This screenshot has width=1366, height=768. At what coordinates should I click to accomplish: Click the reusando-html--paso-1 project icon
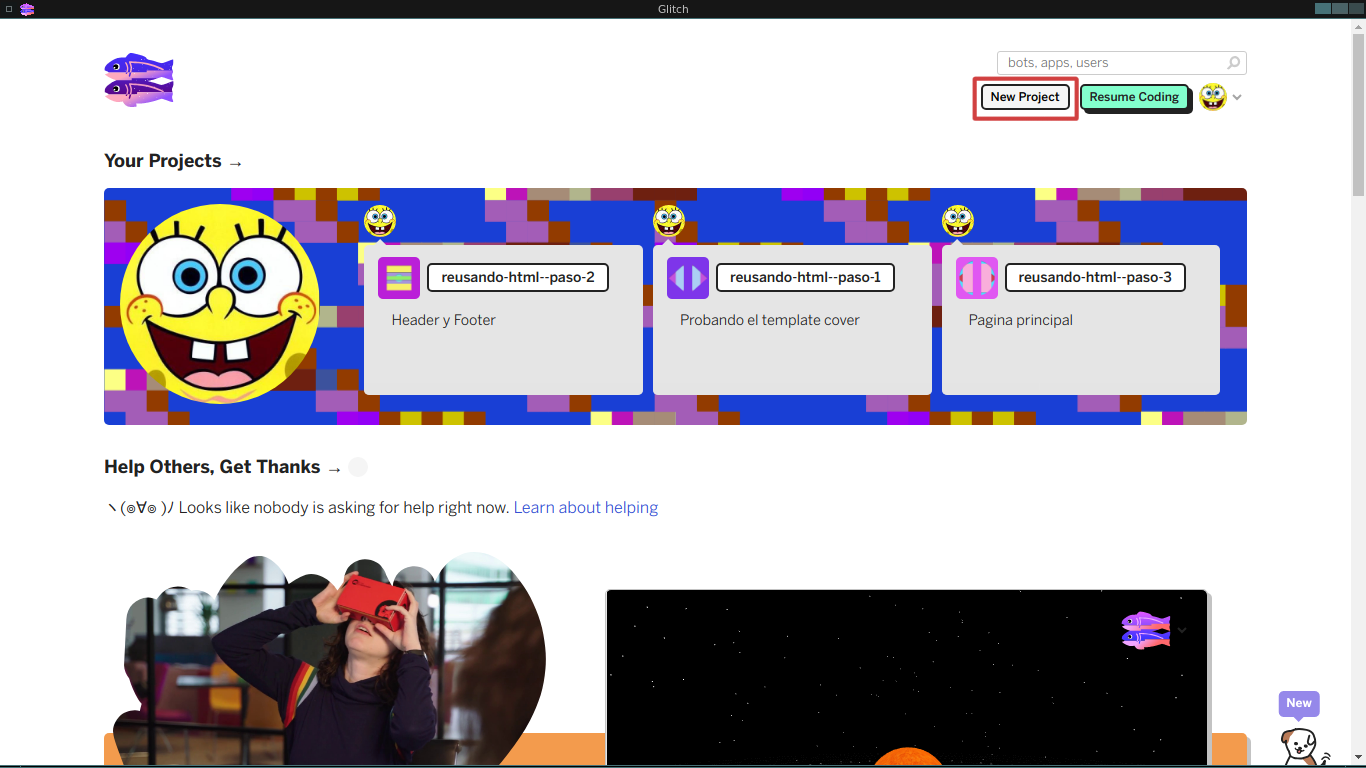click(688, 278)
